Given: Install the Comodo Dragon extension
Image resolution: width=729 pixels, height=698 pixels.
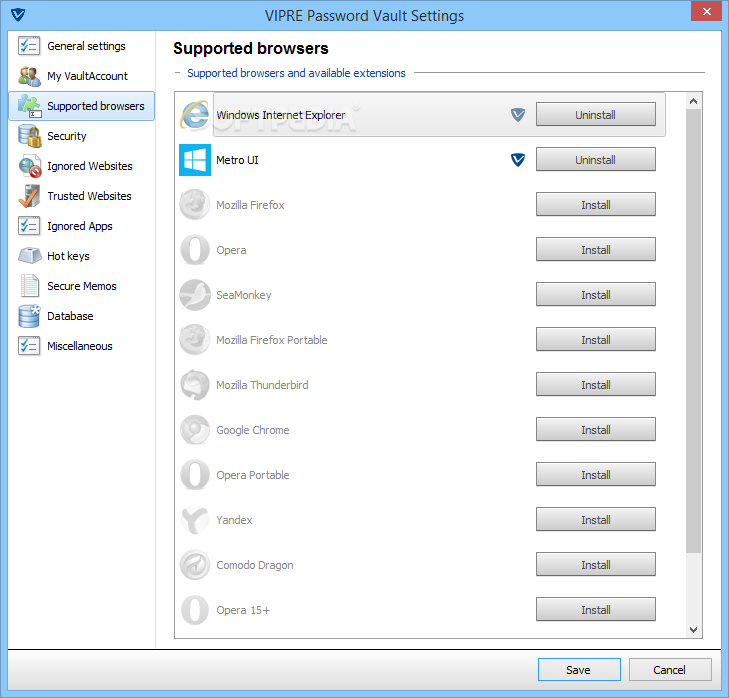Looking at the screenshot, I should [596, 565].
